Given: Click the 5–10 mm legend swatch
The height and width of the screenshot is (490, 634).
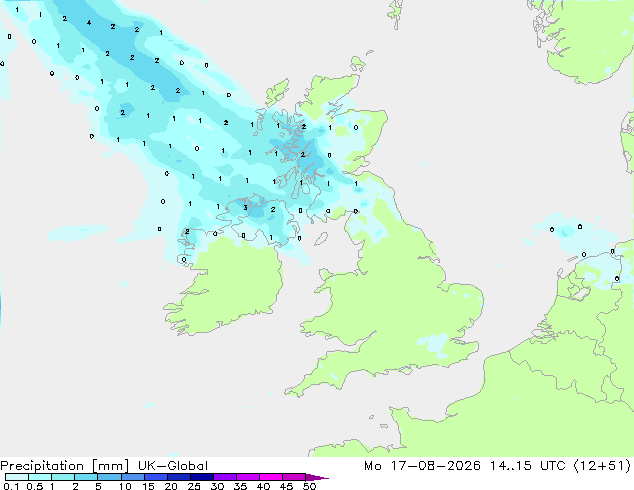Looking at the screenshot, I should tap(109, 477).
